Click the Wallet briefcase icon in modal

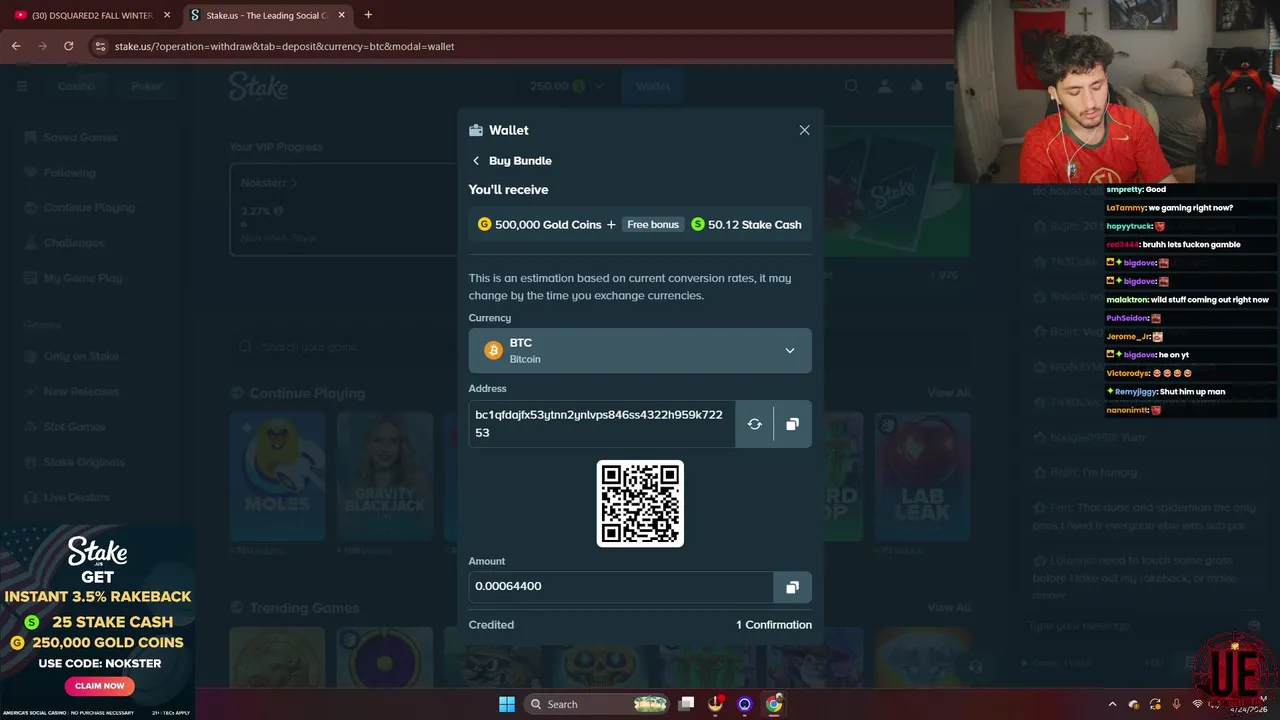click(x=476, y=130)
